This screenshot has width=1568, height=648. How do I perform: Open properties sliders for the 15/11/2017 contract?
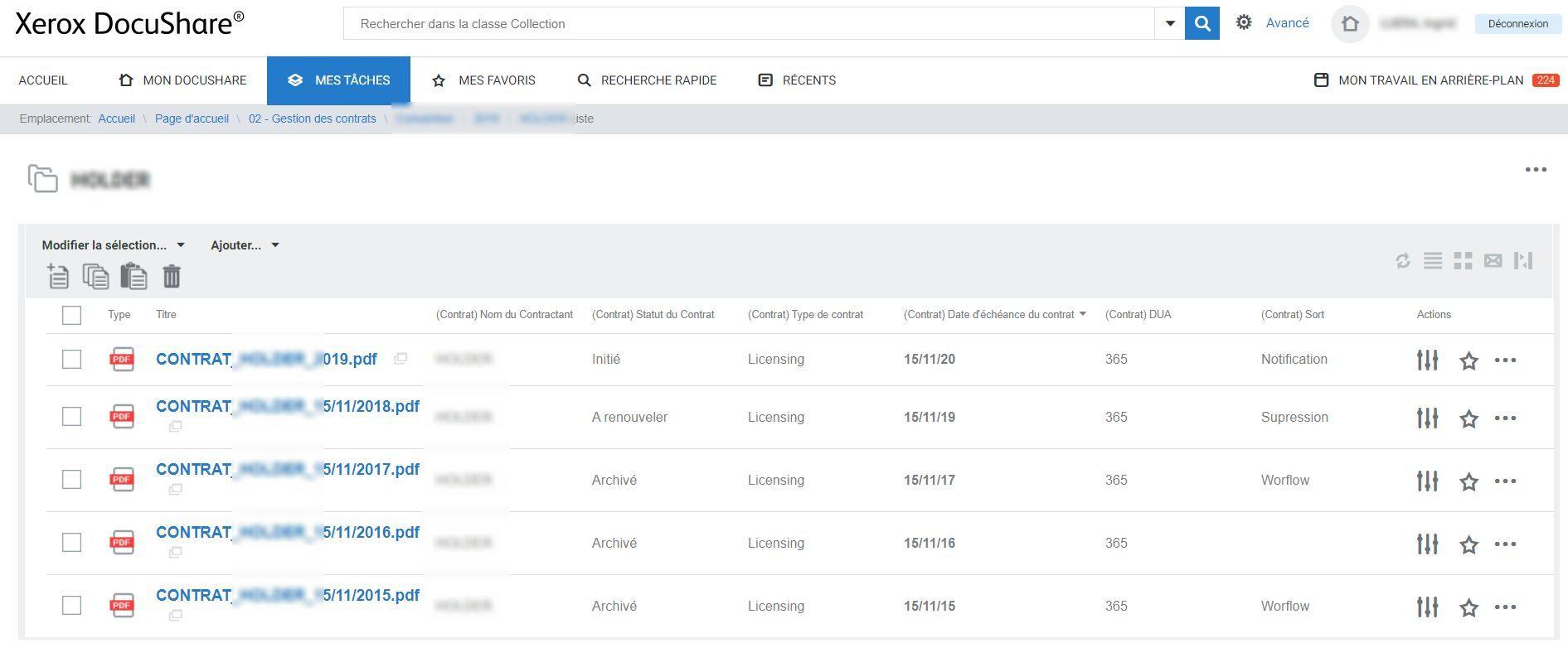point(1428,481)
